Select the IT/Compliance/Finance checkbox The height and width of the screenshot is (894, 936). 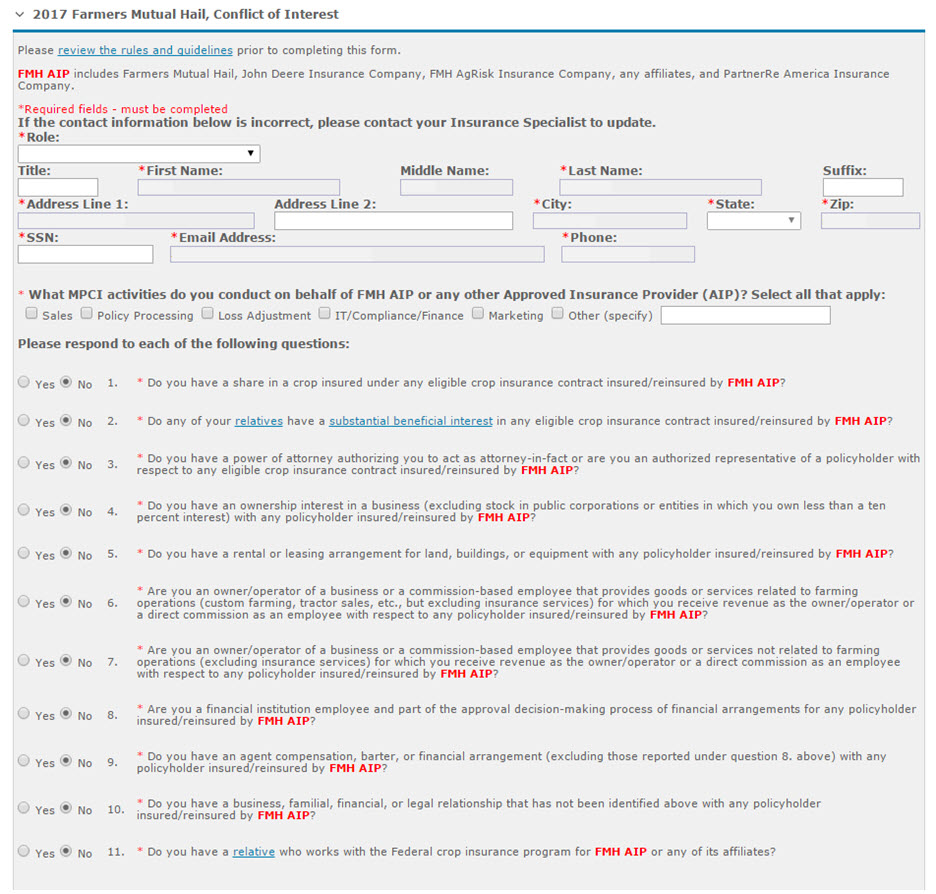[324, 314]
